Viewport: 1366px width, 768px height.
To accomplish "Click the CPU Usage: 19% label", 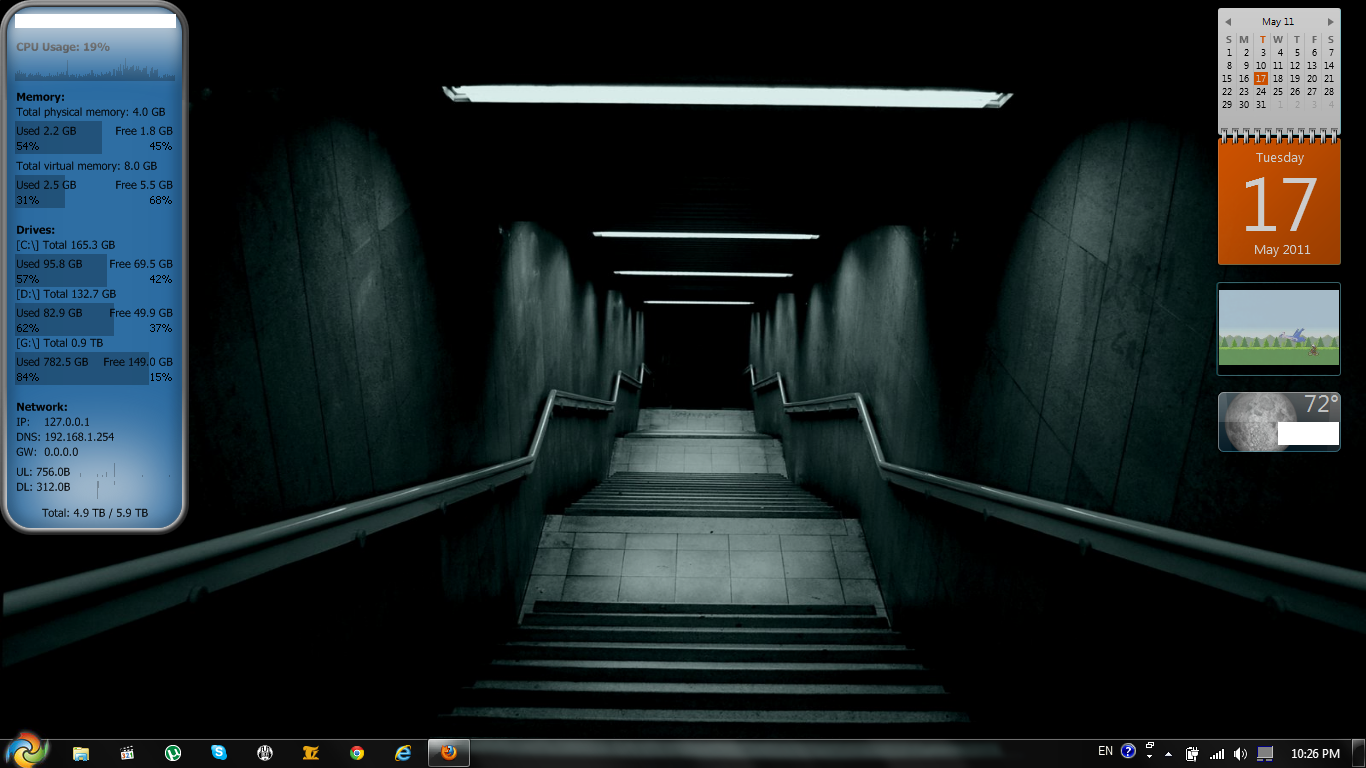I will tap(63, 47).
